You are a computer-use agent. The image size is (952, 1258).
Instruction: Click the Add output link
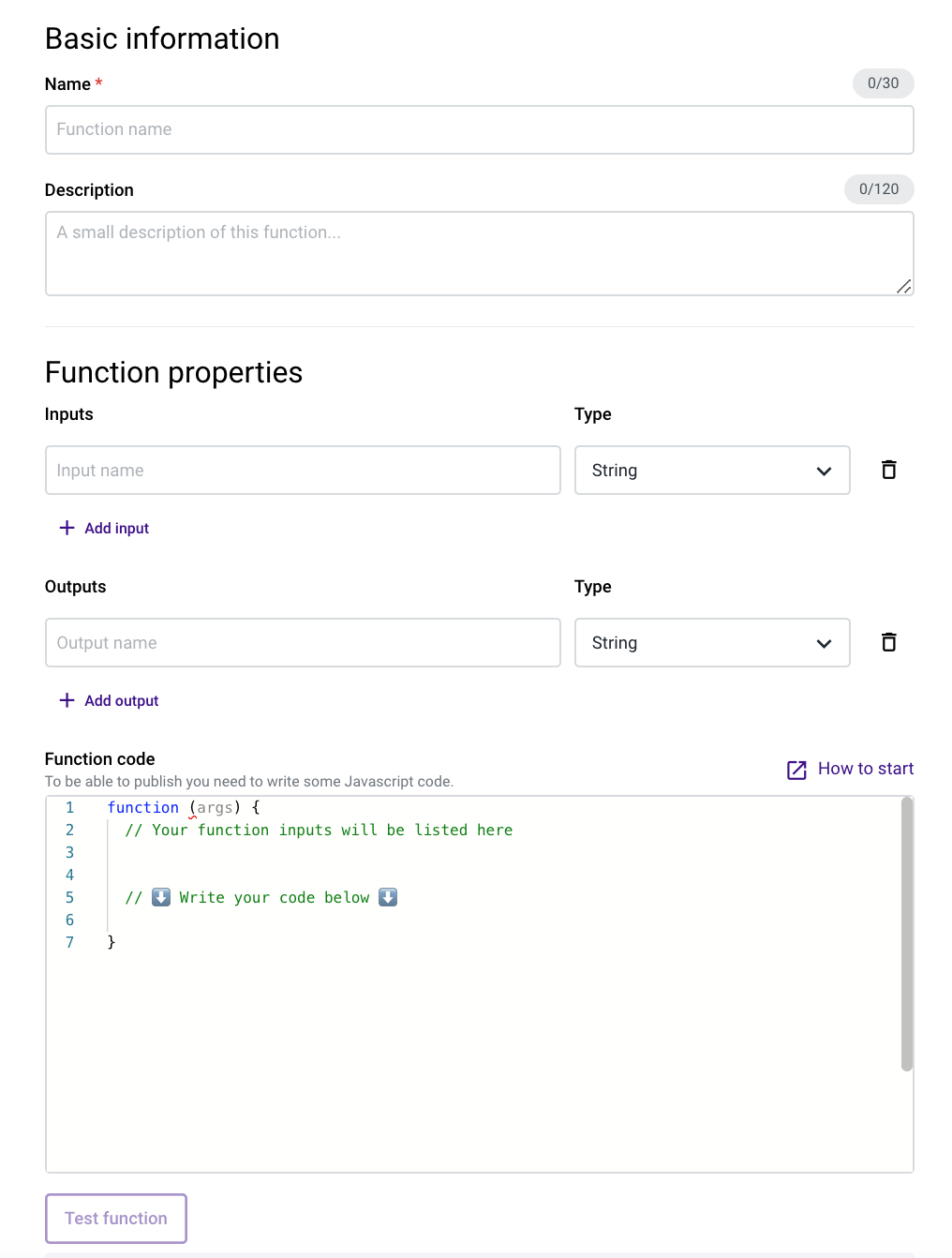coord(121,700)
